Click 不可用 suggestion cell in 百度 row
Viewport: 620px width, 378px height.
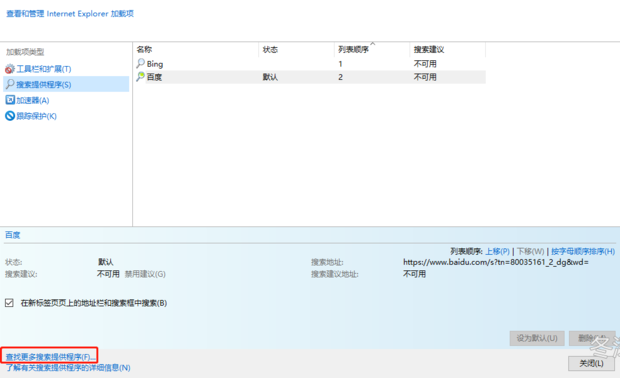[x=425, y=77]
